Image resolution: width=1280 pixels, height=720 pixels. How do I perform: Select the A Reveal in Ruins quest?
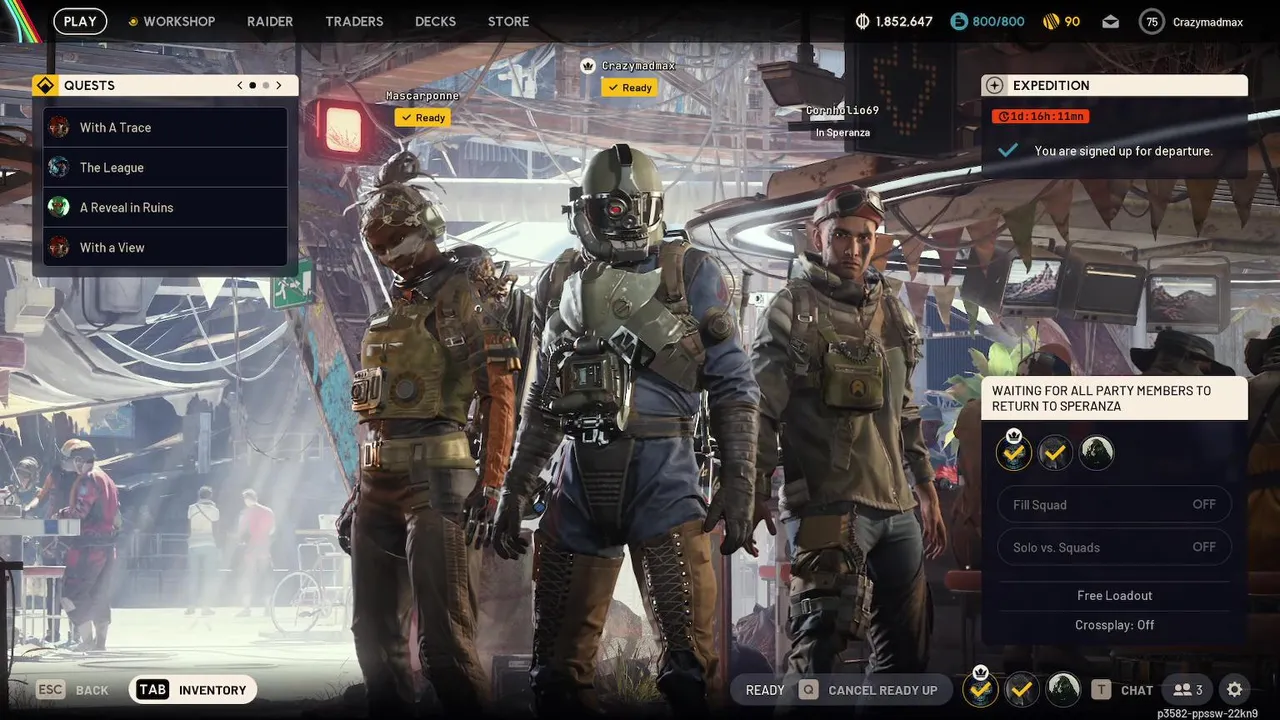165,207
